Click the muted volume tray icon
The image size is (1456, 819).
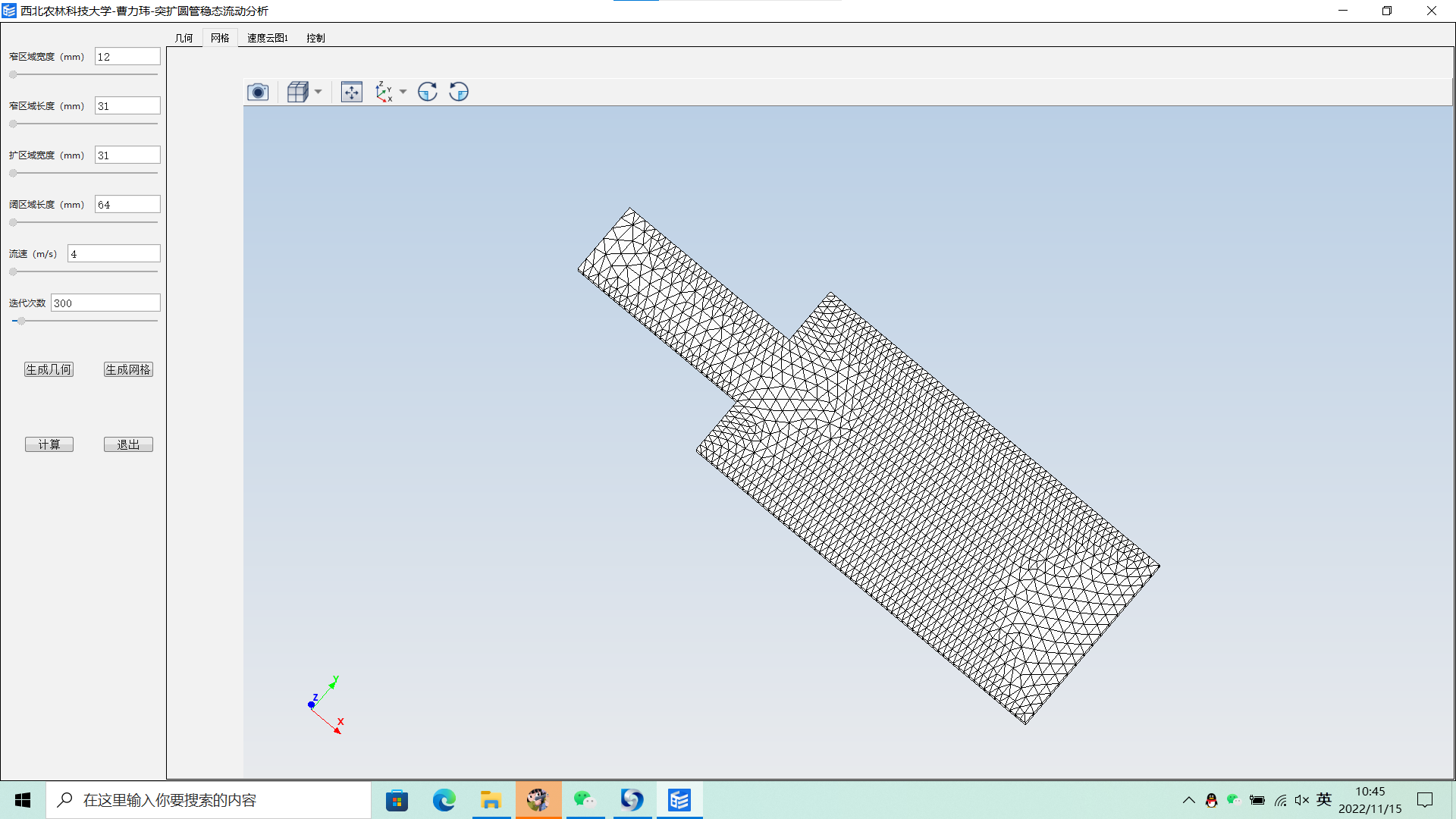pyautogui.click(x=1302, y=800)
